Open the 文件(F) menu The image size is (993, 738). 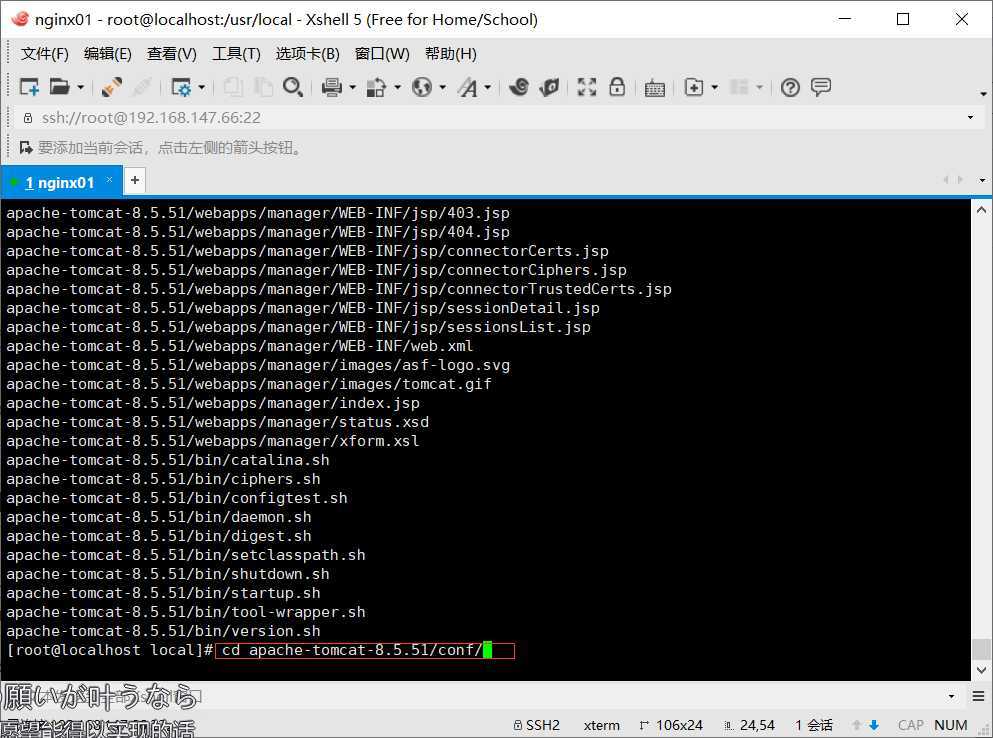pos(44,54)
